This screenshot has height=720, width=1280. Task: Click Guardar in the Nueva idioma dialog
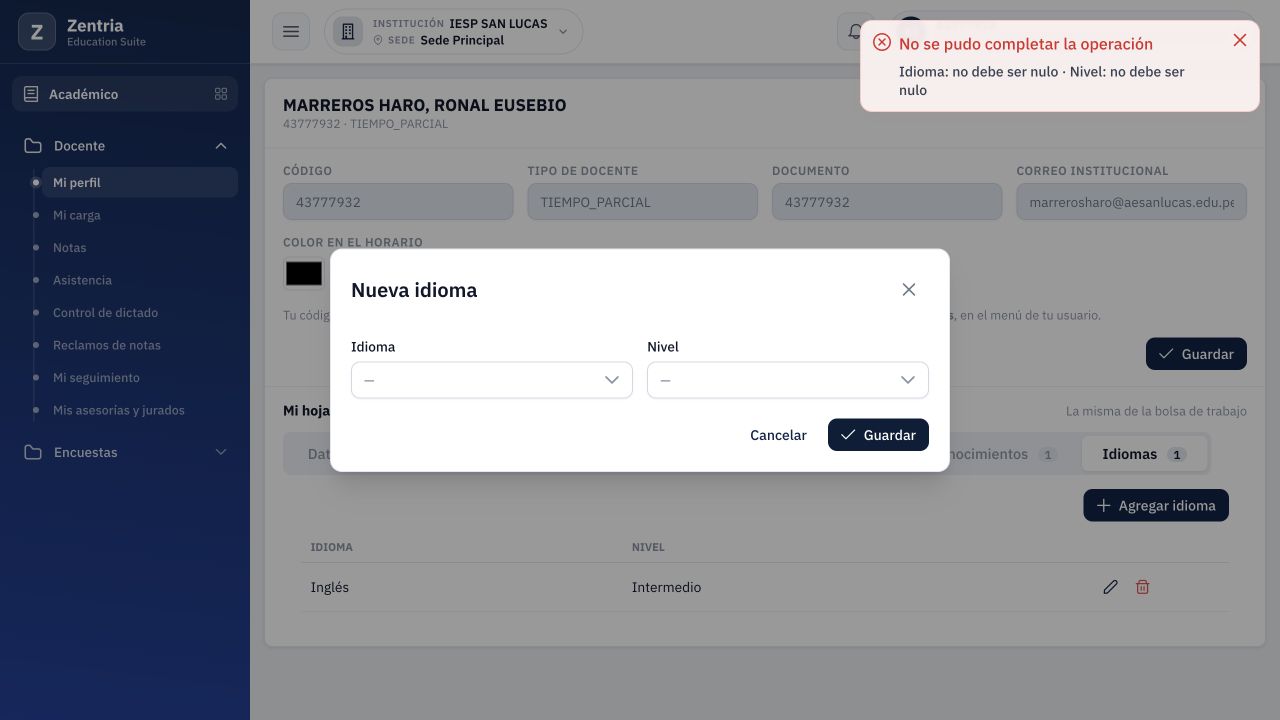(x=878, y=435)
